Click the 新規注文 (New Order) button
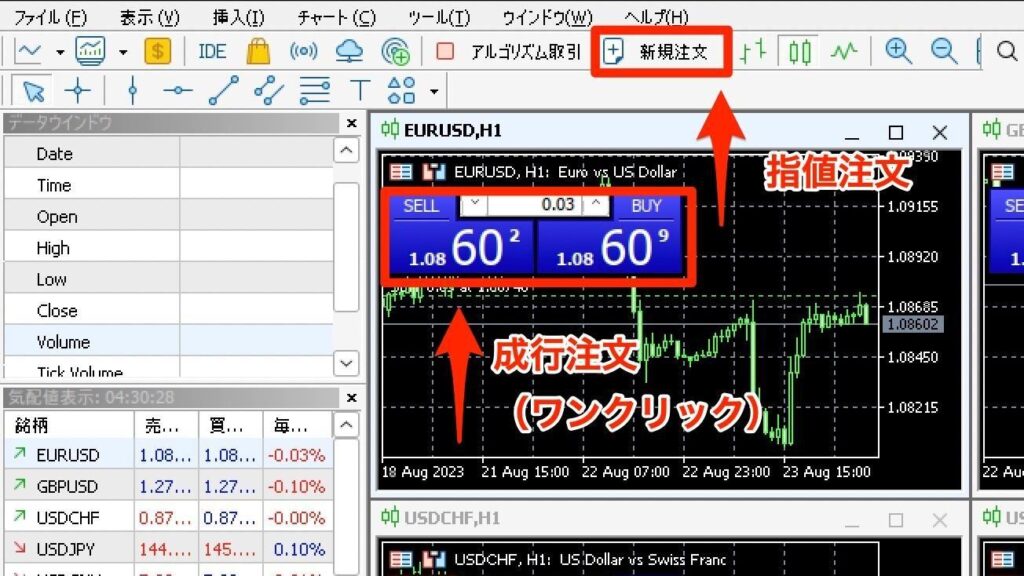This screenshot has width=1024, height=576. 661,52
